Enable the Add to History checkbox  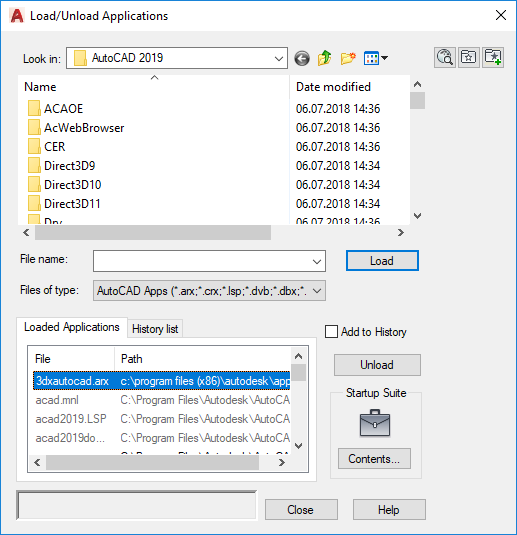pos(331,332)
